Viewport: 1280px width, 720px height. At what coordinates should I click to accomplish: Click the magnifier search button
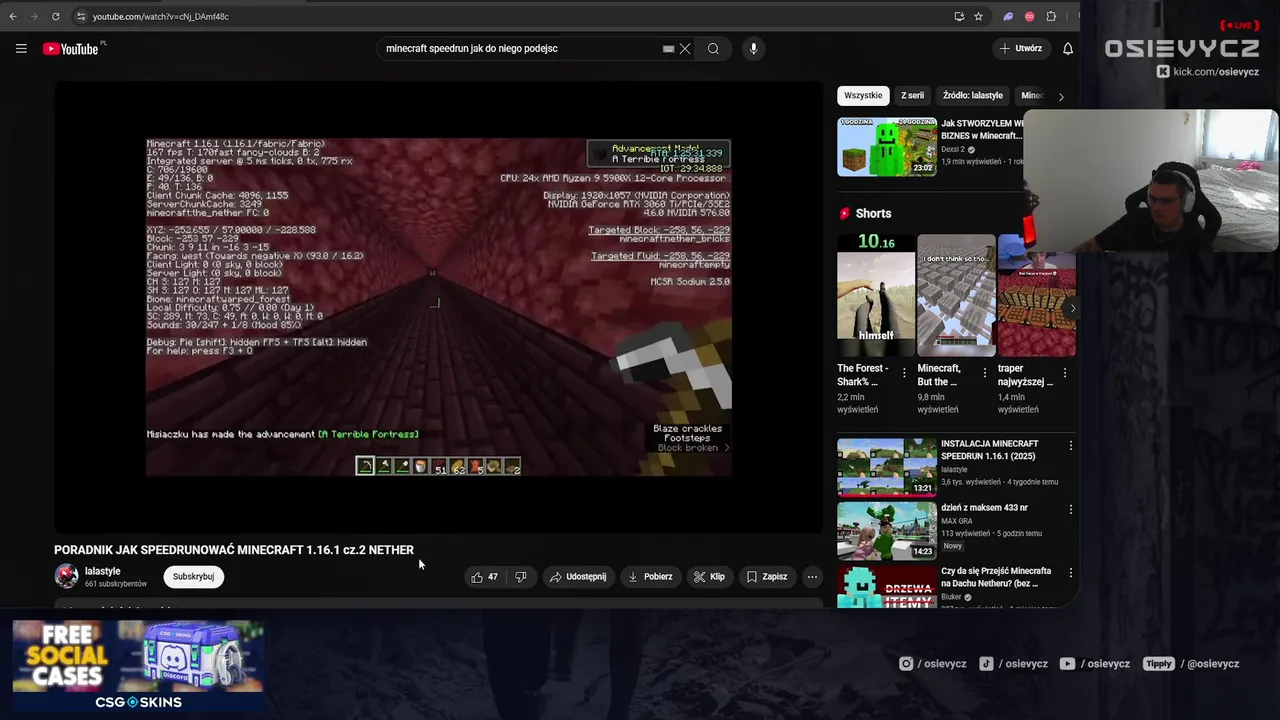pos(713,48)
